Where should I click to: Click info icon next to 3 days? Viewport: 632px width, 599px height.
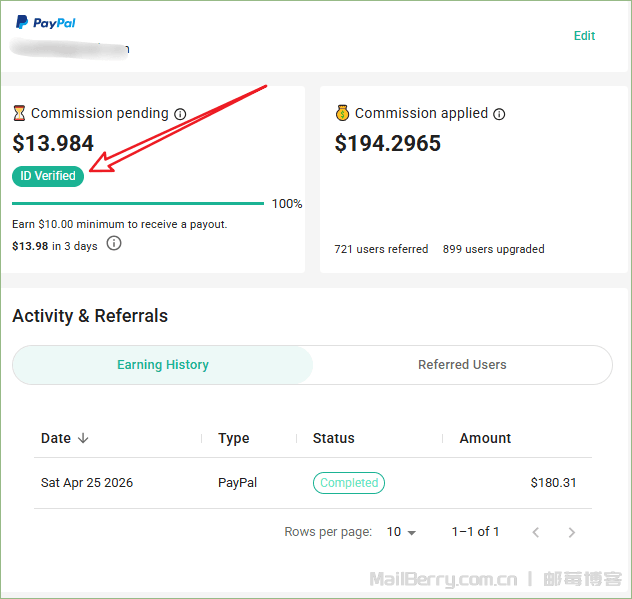coord(114,244)
